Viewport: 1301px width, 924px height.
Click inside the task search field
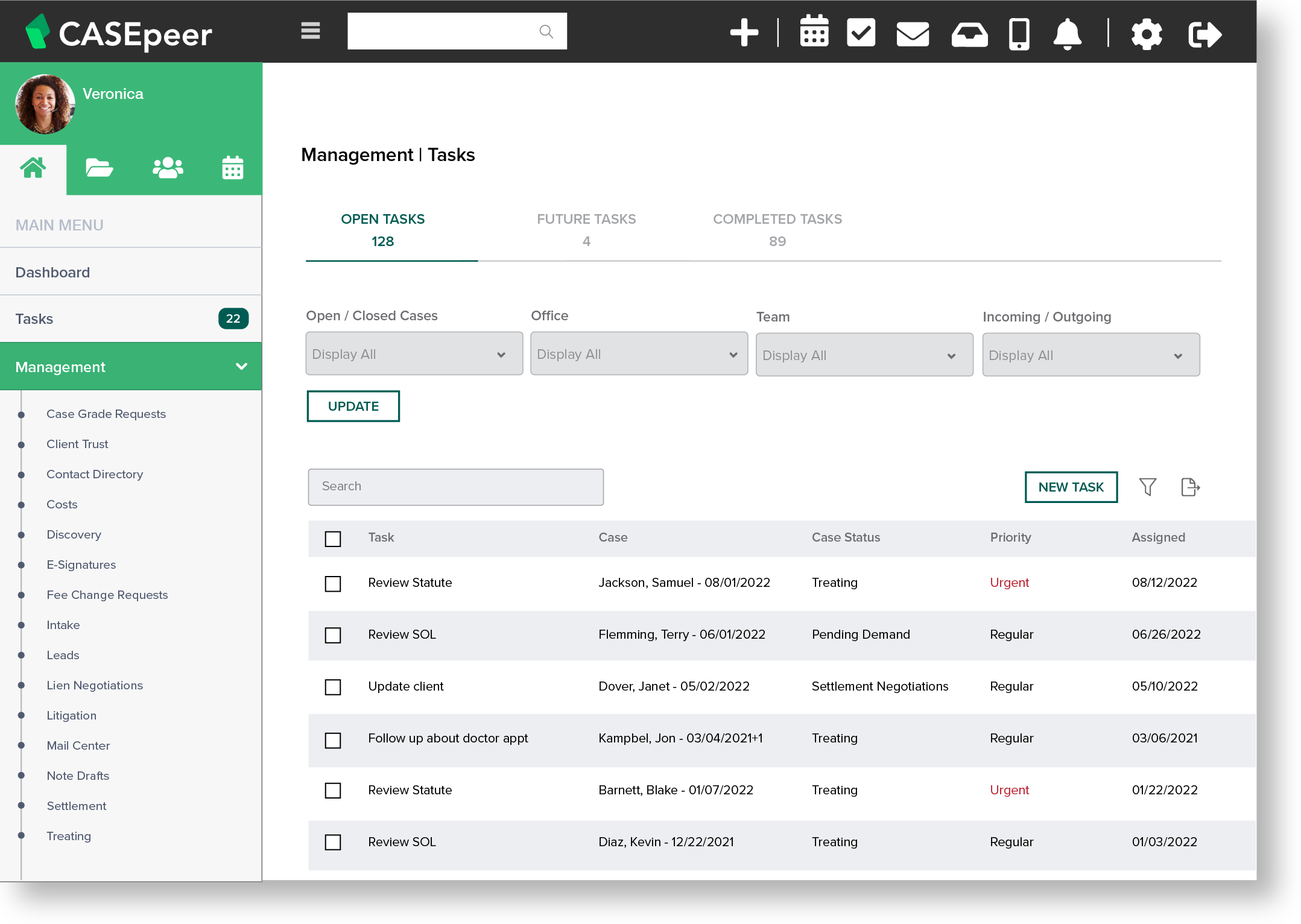click(x=455, y=487)
